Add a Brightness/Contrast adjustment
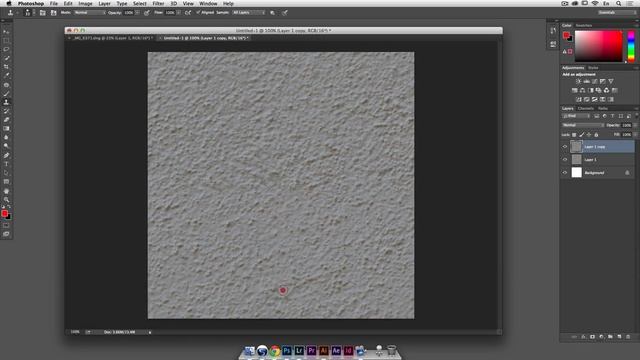This screenshot has height=360, width=640. (x=578, y=81)
